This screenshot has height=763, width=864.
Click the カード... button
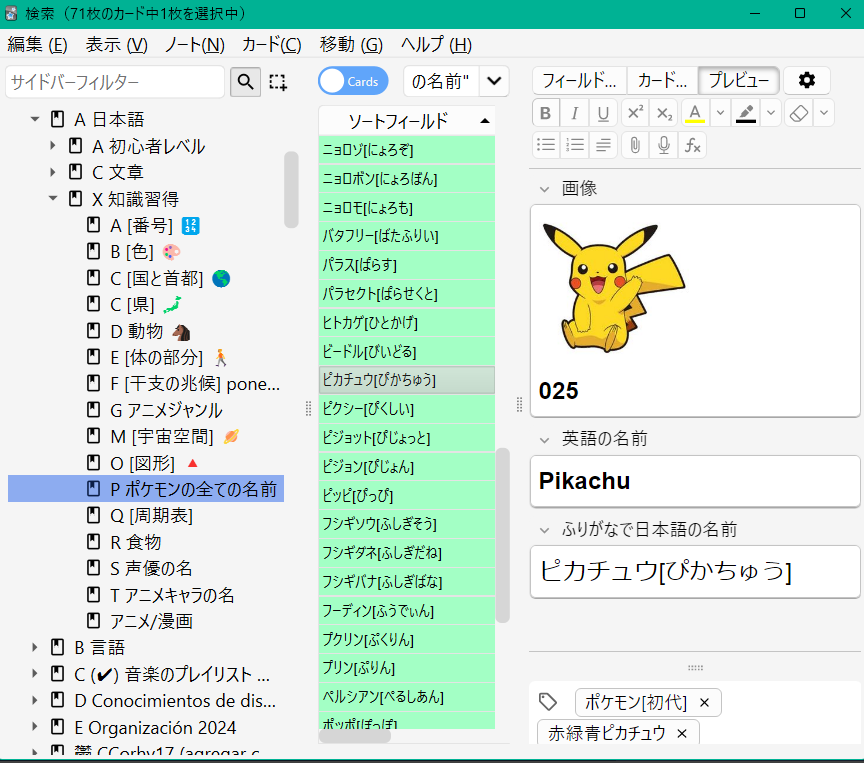tap(662, 81)
